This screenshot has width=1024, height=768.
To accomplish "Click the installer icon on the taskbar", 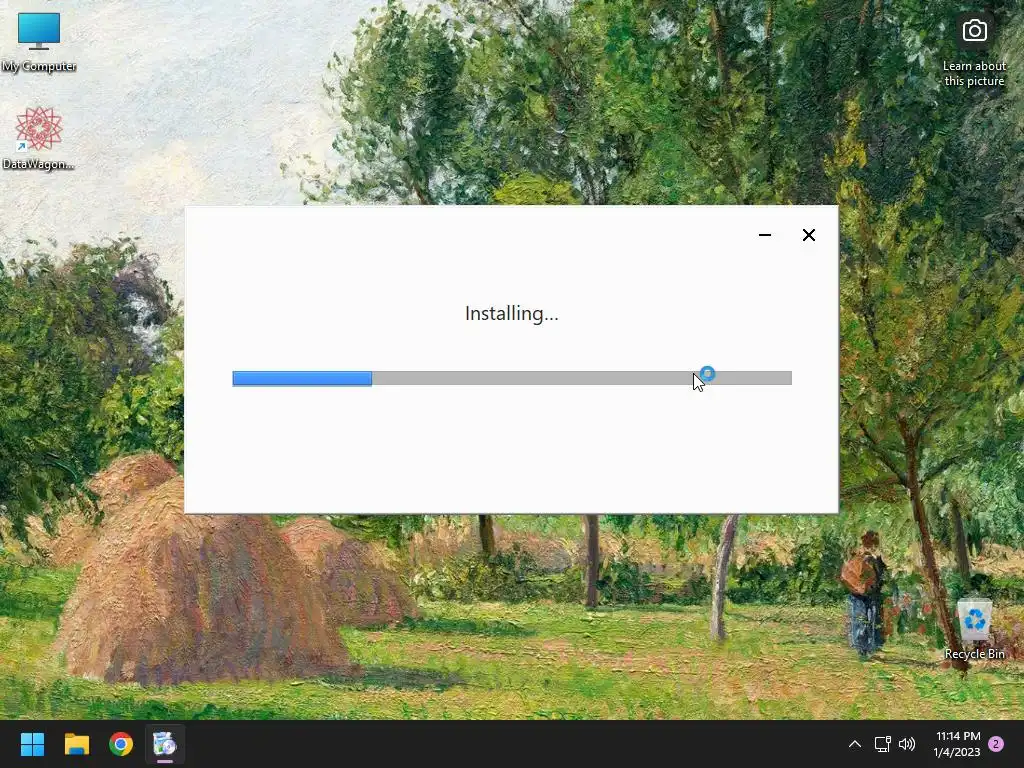I will pyautogui.click(x=165, y=744).
